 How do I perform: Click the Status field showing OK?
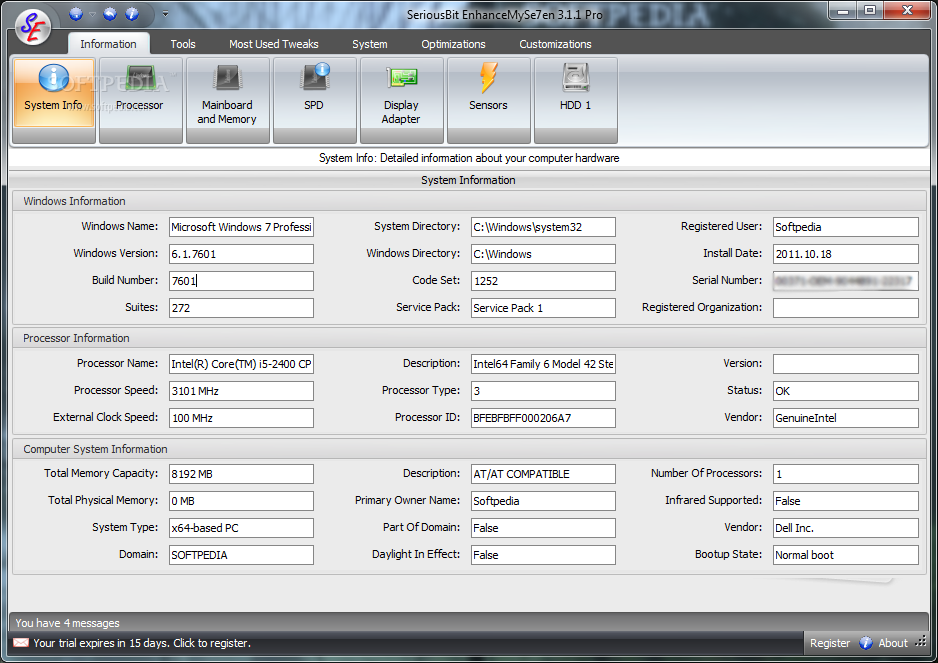(846, 391)
